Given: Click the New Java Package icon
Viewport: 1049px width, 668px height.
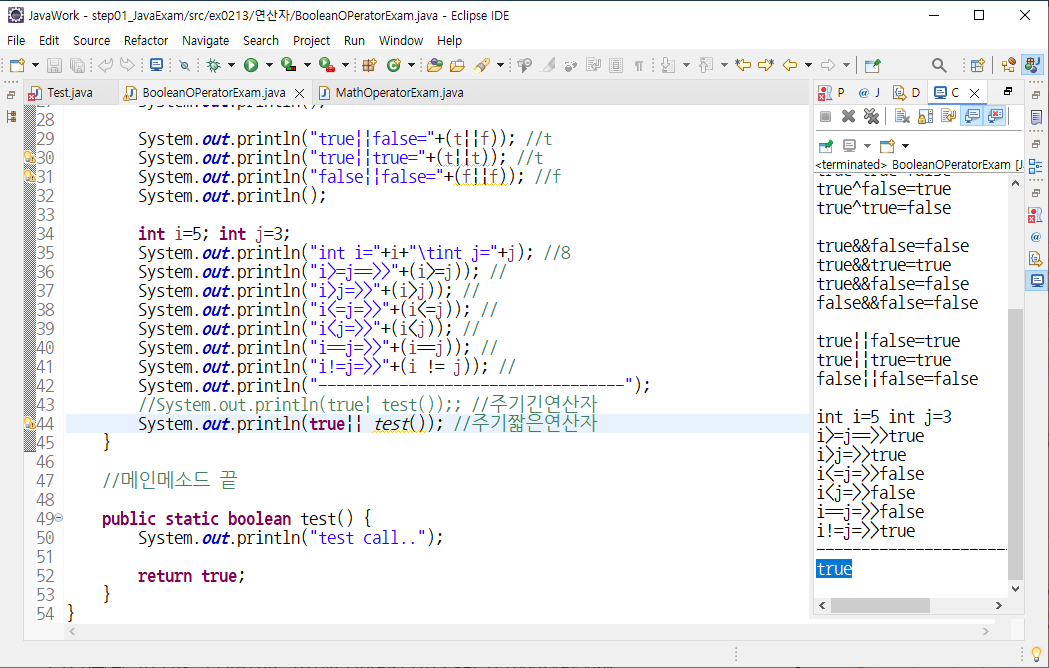Looking at the screenshot, I should [369, 65].
